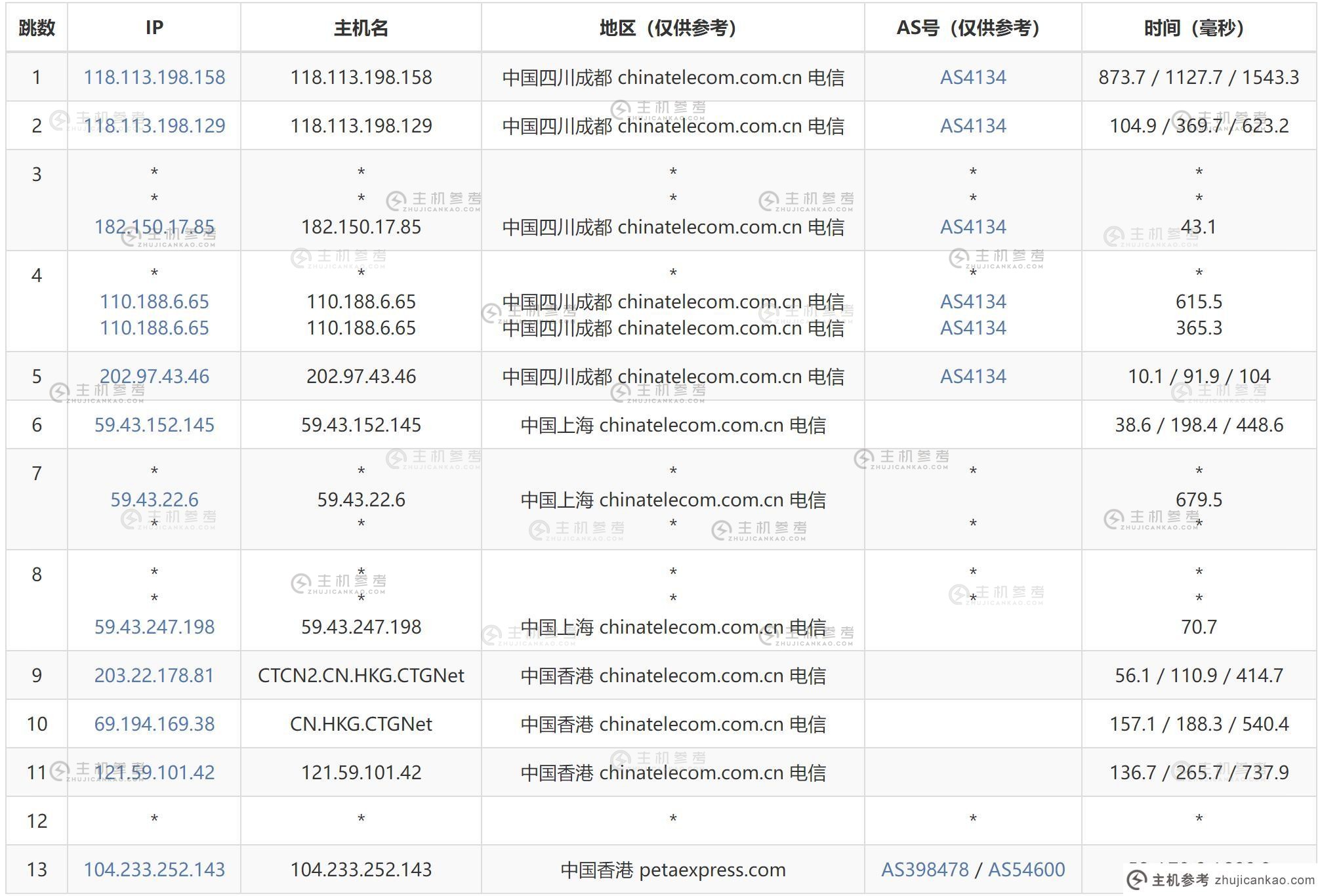Click time value 70.7
The height and width of the screenshot is (896, 1320).
click(x=1199, y=627)
